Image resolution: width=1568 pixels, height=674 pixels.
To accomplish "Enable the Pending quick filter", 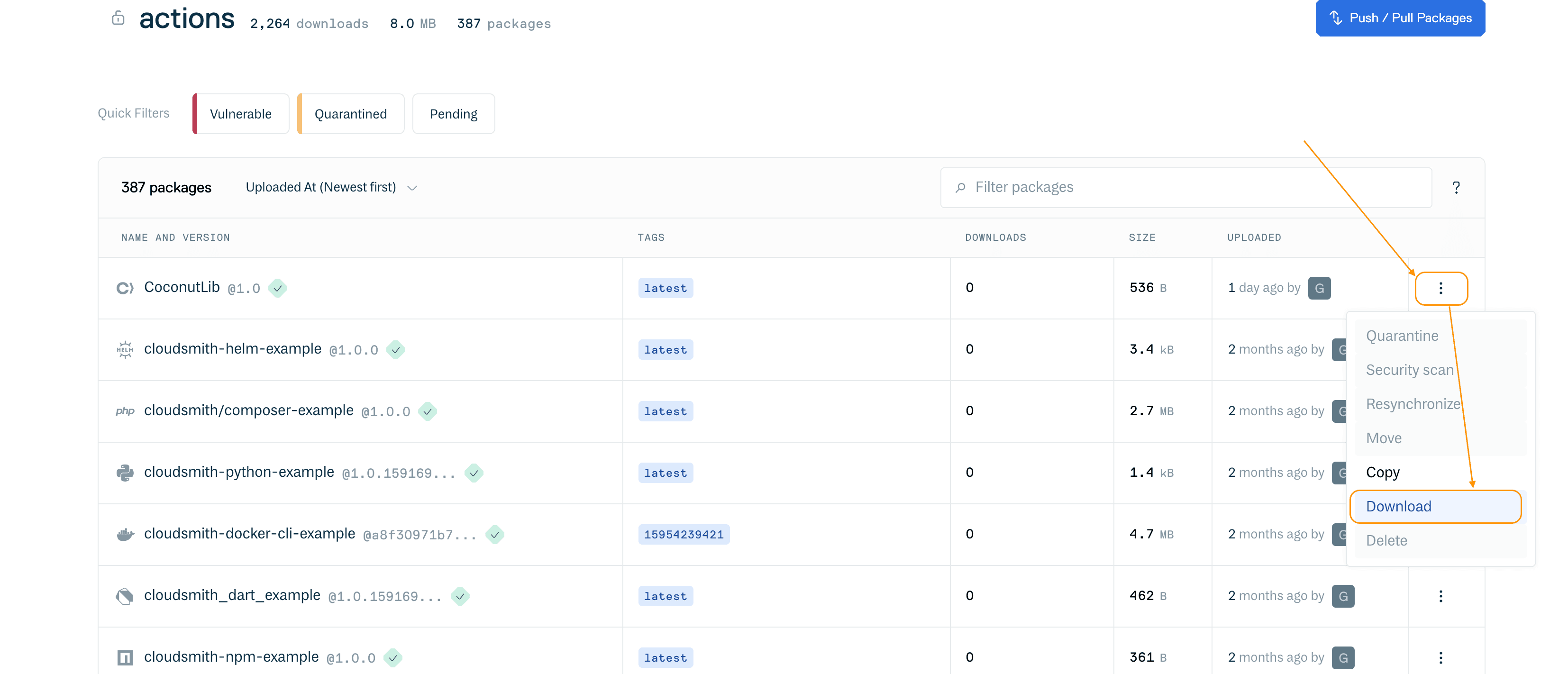I will (x=454, y=113).
